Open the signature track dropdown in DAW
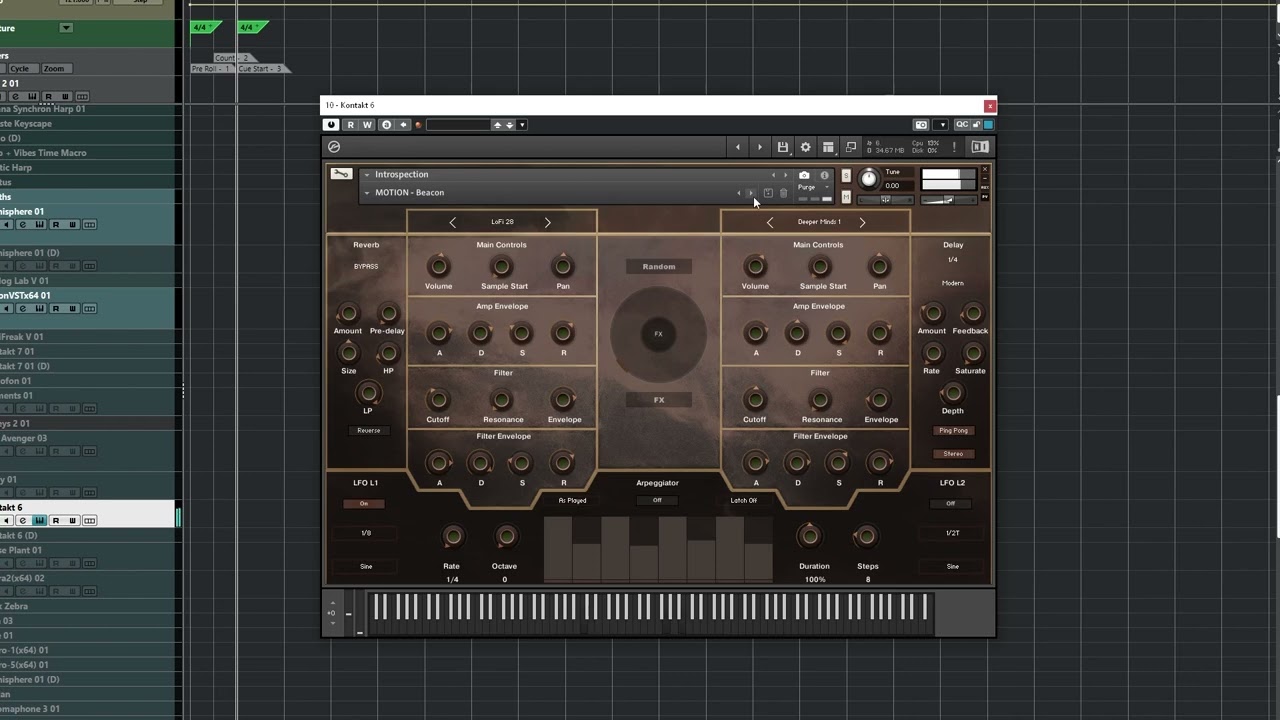 click(66, 28)
